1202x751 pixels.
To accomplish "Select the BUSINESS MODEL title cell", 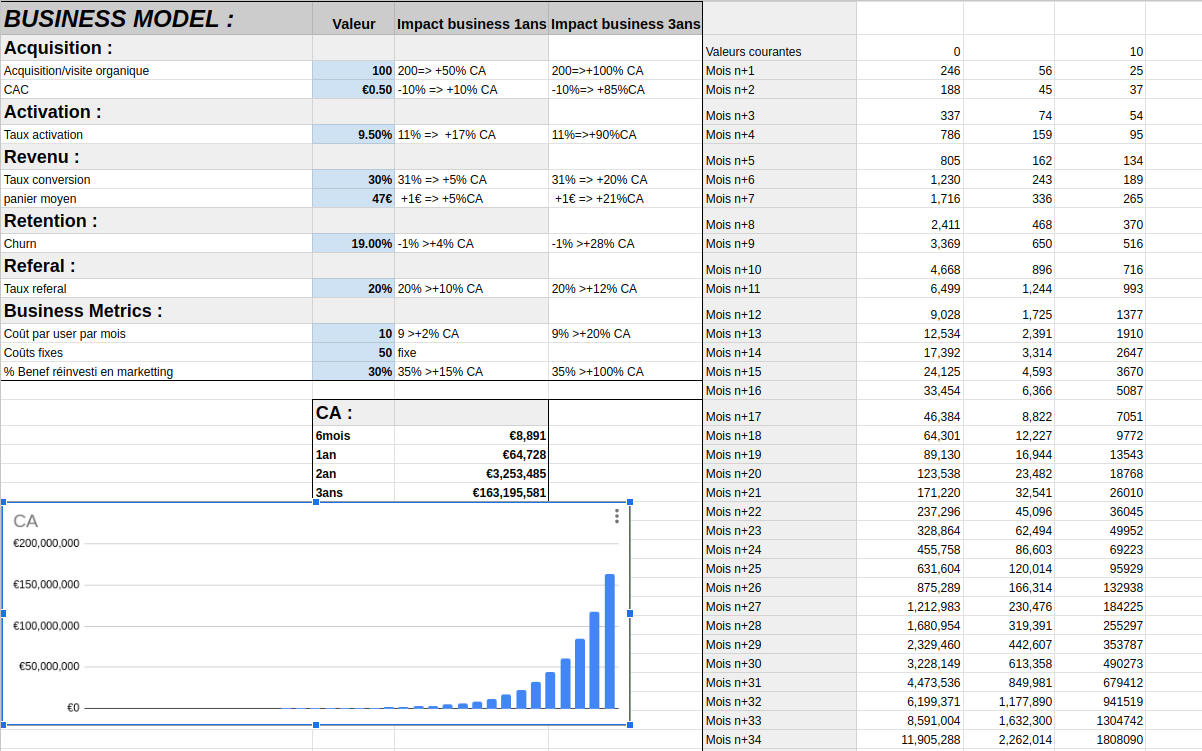I will coord(156,18).
